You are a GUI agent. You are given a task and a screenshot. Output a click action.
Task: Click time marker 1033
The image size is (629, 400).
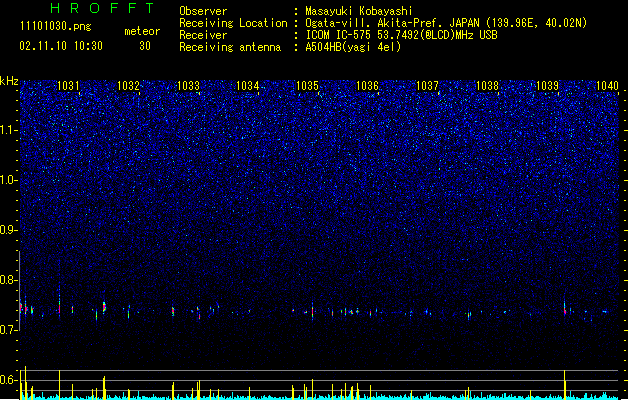click(188, 86)
